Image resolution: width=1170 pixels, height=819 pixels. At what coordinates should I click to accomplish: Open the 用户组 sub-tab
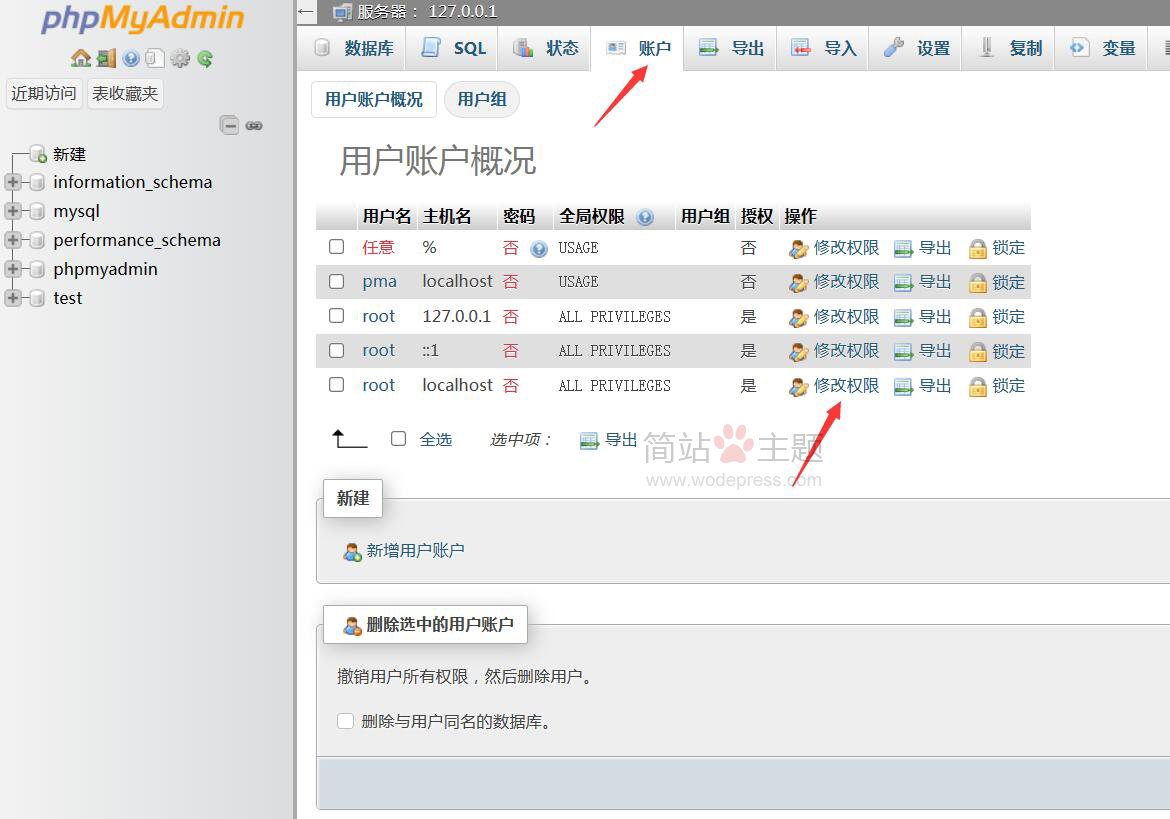482,99
